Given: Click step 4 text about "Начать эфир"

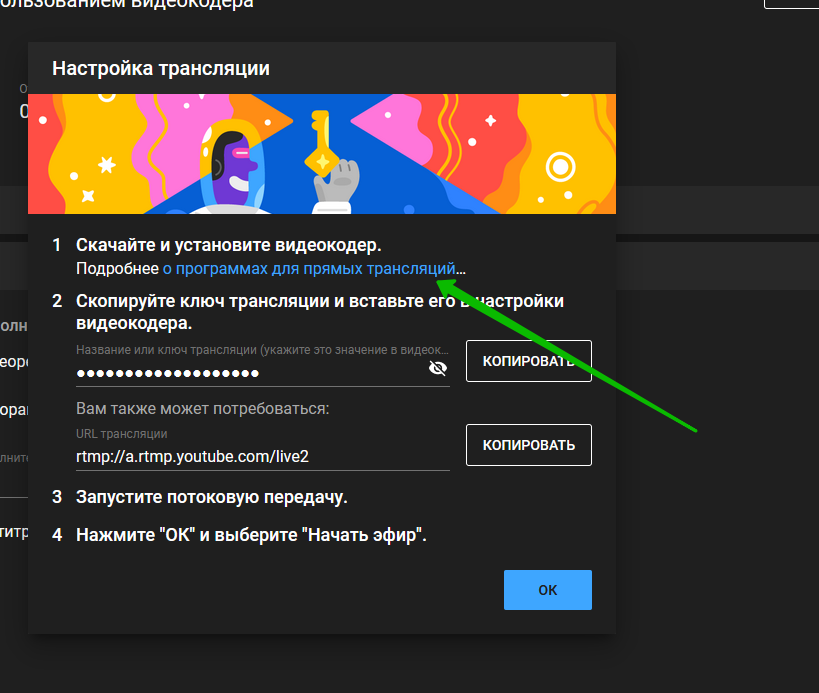Looking at the screenshot, I should click(251, 535).
